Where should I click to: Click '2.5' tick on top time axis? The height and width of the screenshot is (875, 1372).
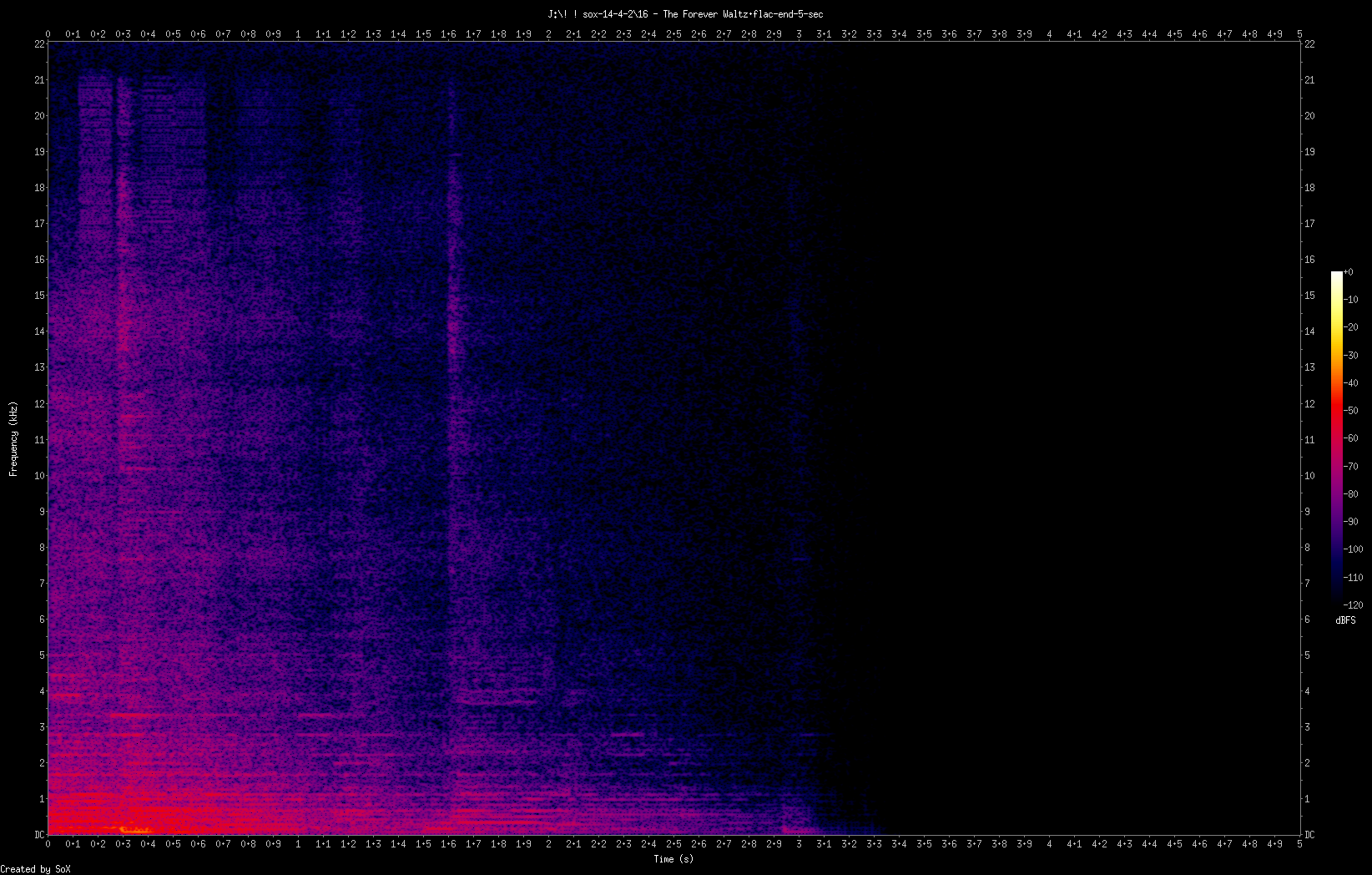coord(673,34)
